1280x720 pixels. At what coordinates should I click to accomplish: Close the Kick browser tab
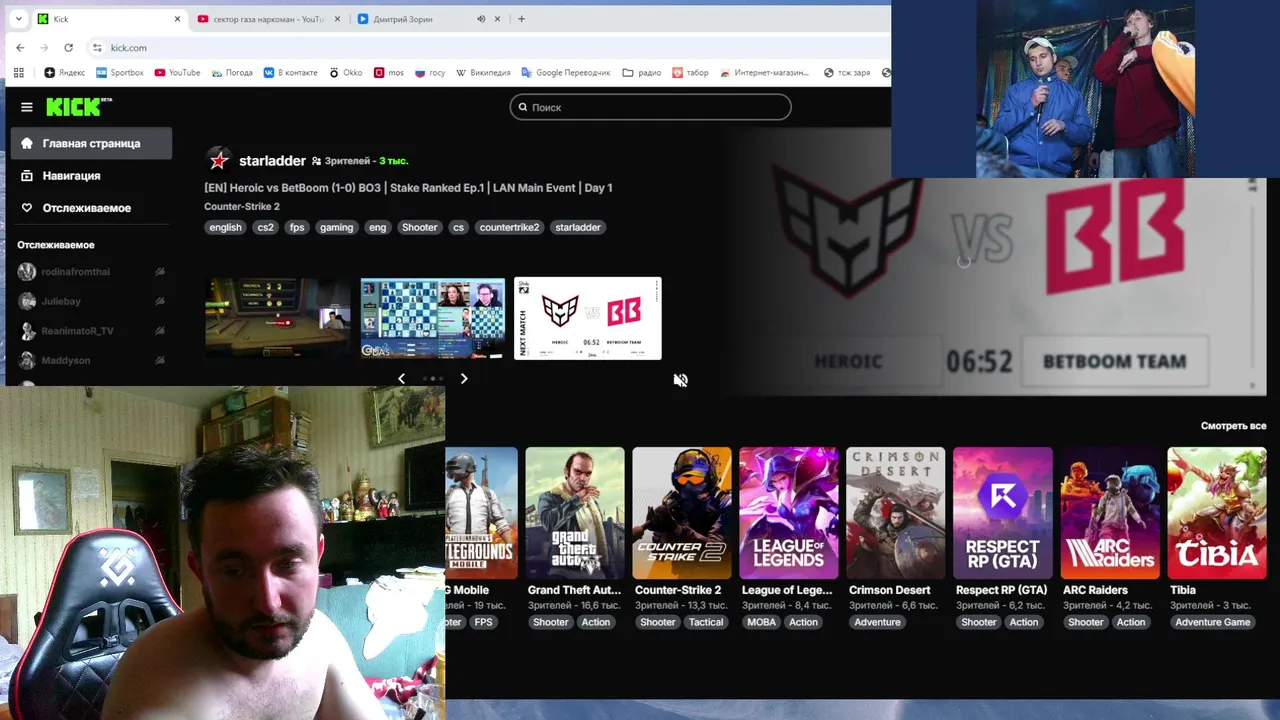(x=178, y=19)
